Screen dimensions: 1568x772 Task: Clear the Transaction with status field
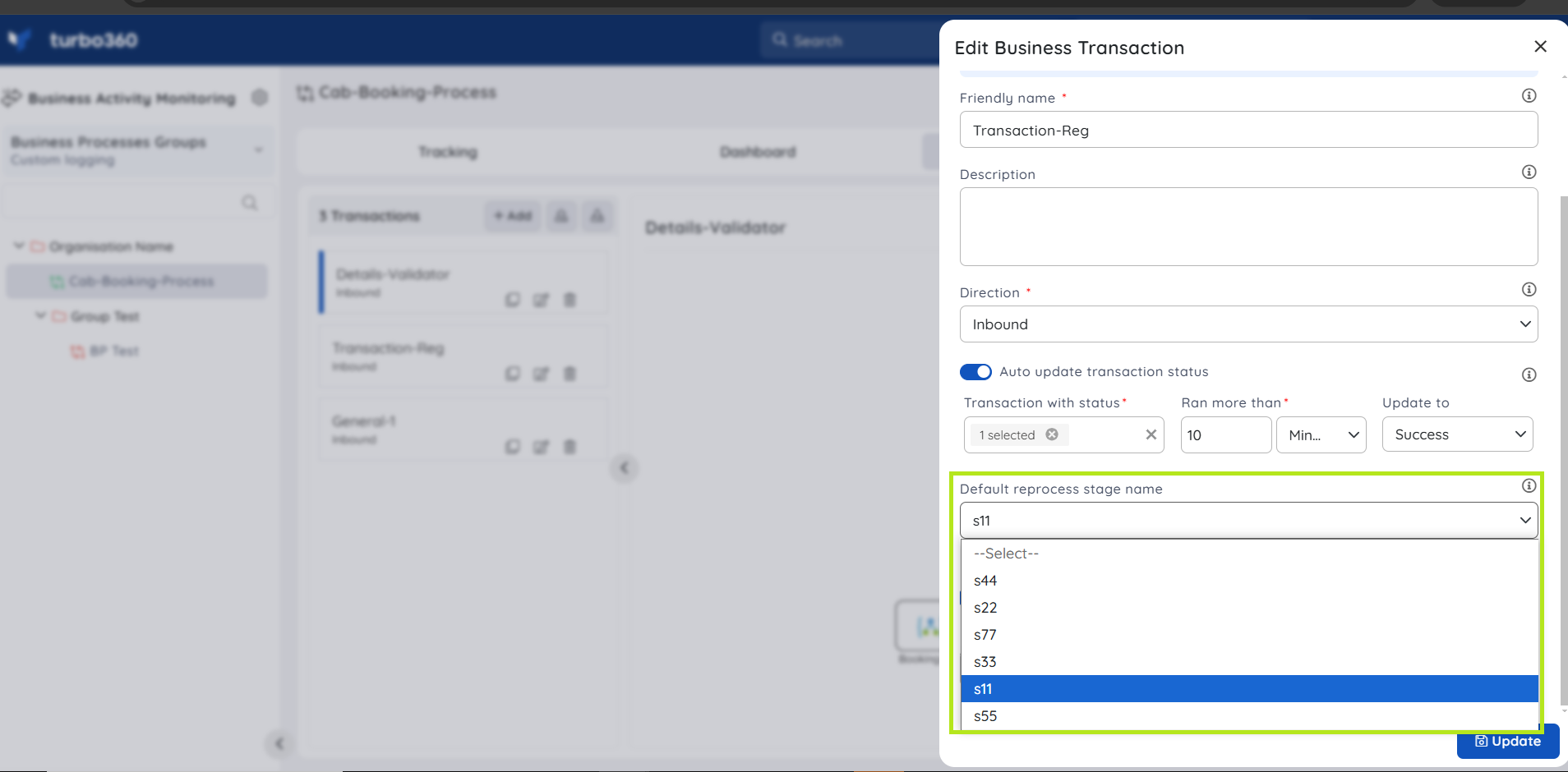point(1151,434)
